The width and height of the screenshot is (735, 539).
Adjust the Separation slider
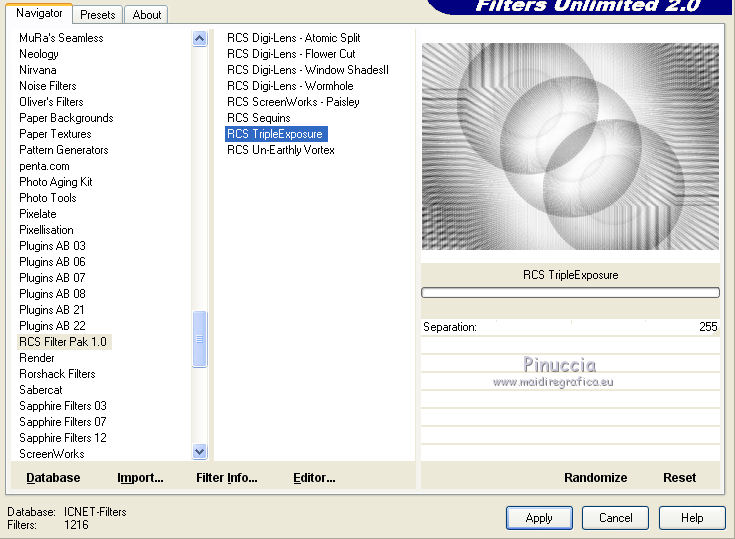click(570, 327)
